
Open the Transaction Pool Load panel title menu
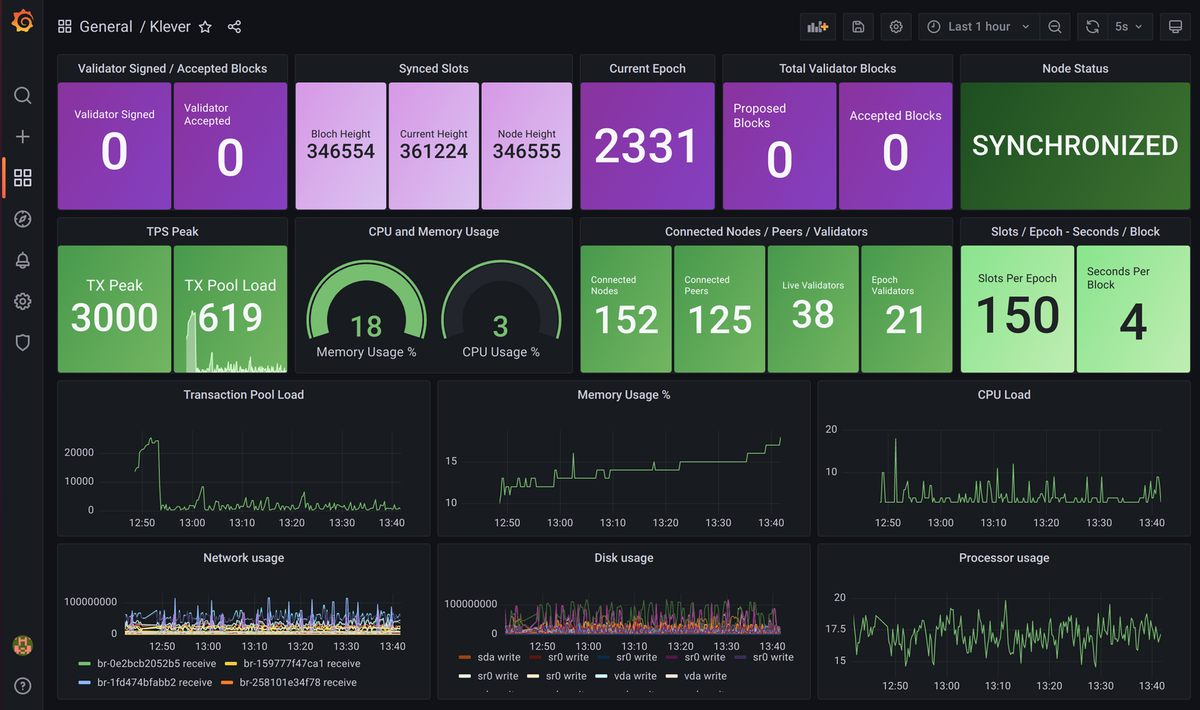(x=244, y=395)
